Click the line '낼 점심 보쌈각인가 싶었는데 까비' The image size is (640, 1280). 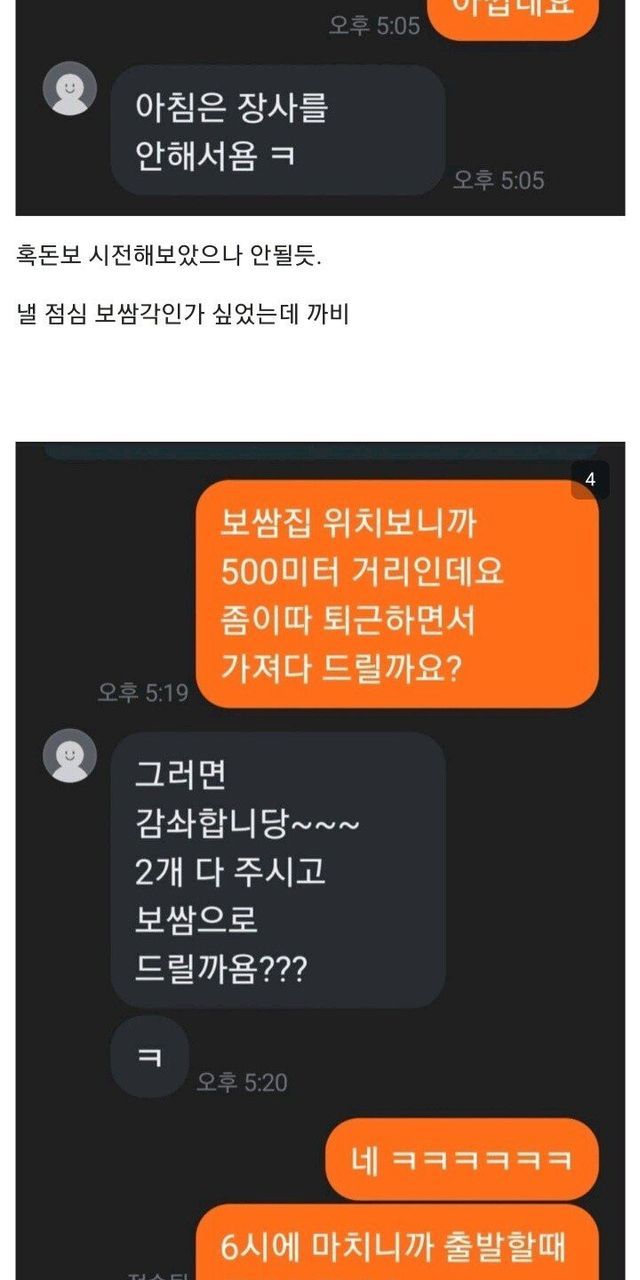[182, 315]
